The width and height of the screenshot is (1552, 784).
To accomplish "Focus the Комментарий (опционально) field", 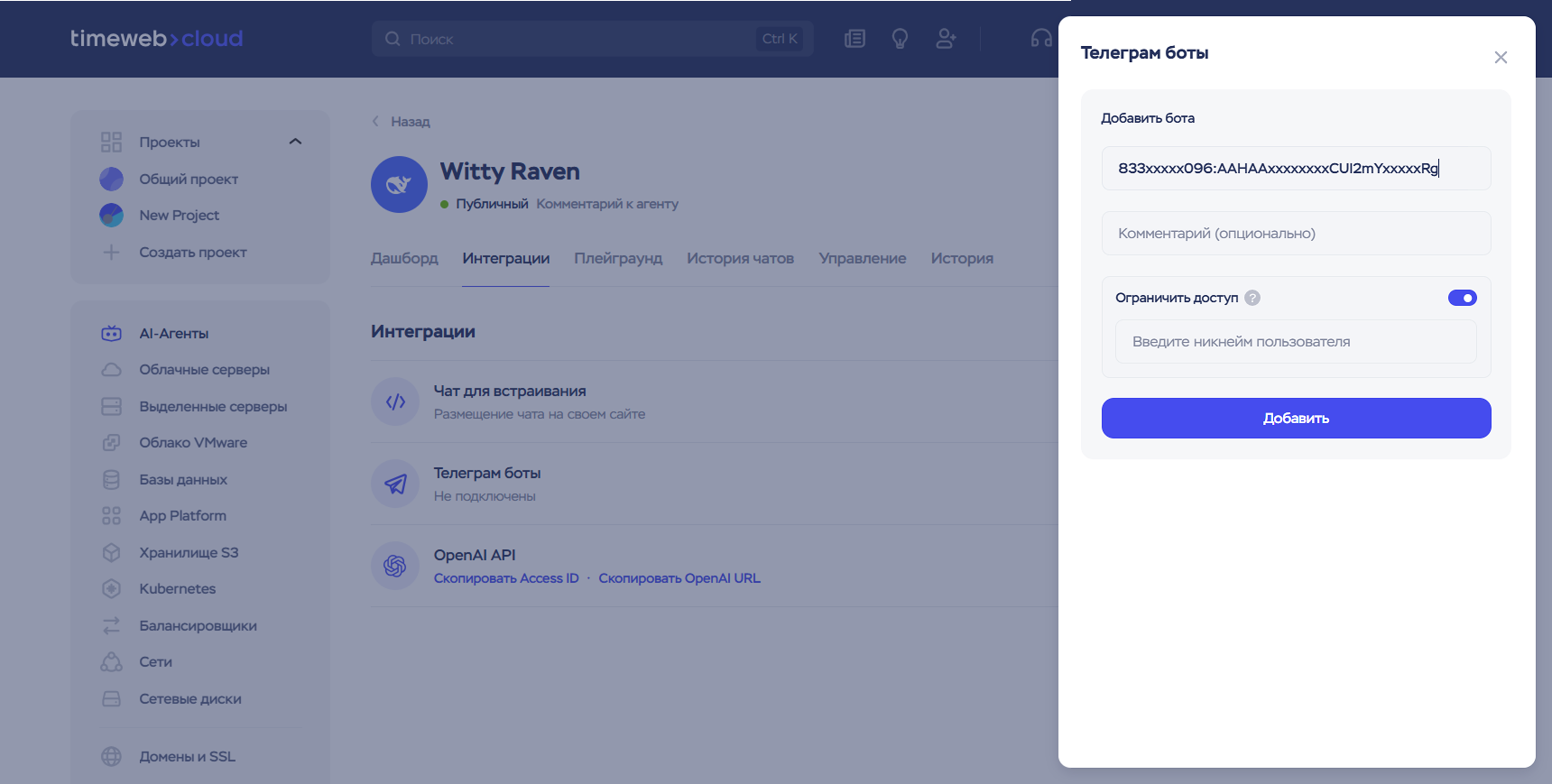I will click(x=1296, y=234).
